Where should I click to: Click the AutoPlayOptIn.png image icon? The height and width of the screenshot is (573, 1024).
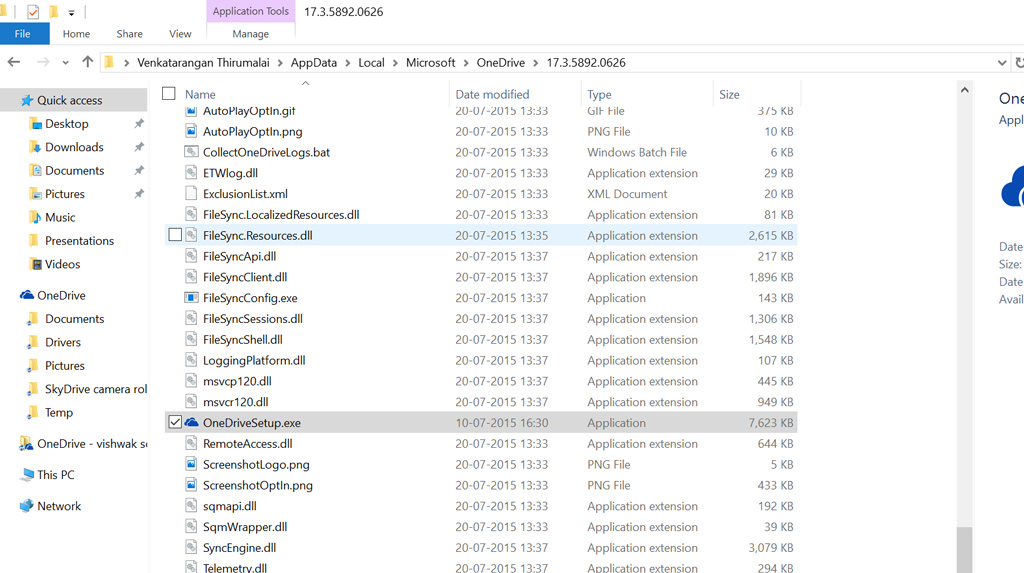[191, 131]
